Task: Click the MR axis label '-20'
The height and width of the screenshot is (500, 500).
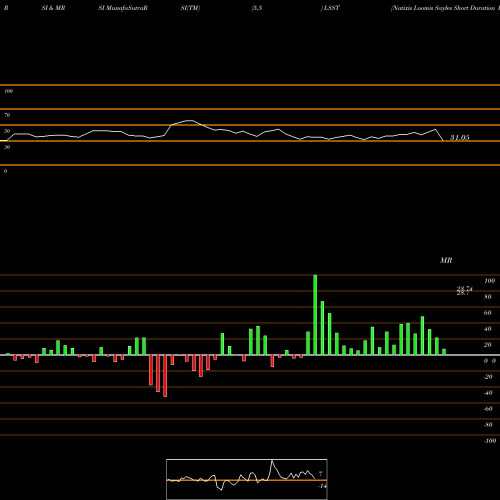Action: 488,377
